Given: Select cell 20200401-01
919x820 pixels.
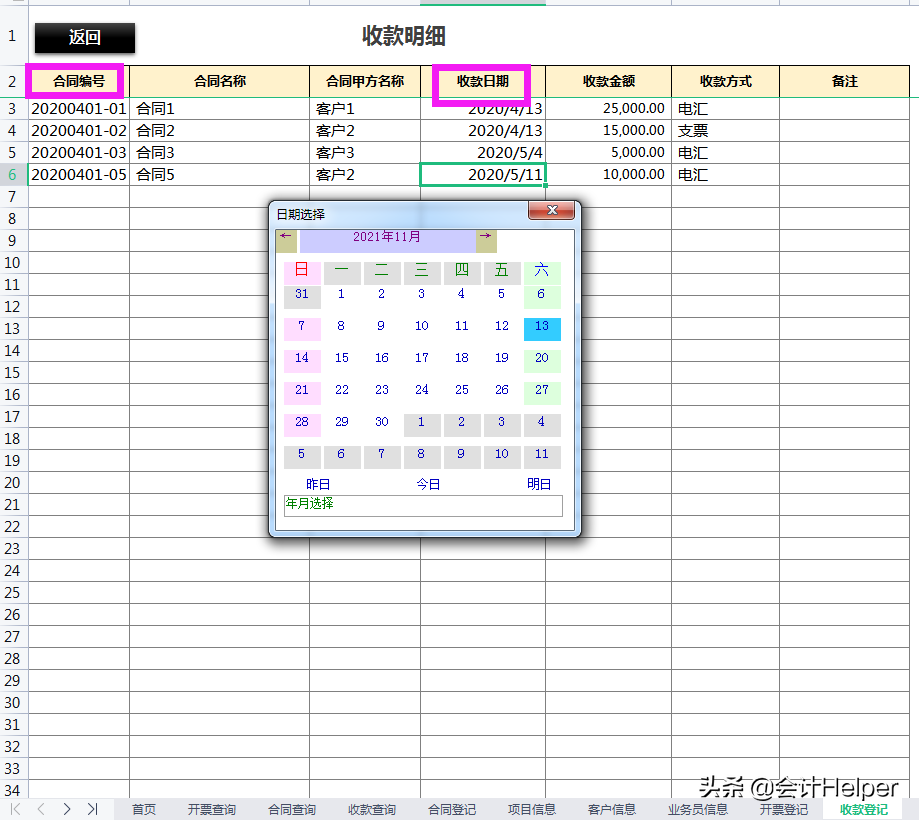Looking at the screenshot, I should [79, 109].
